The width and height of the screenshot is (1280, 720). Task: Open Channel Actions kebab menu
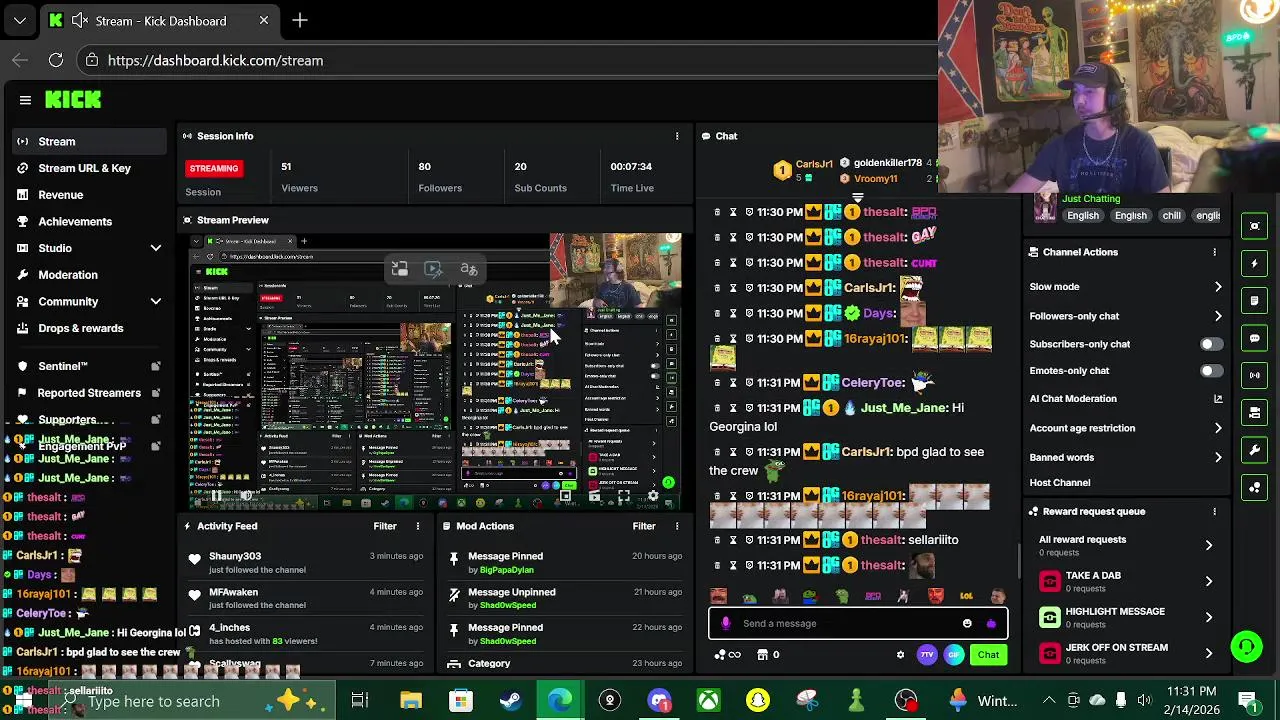coord(1214,252)
